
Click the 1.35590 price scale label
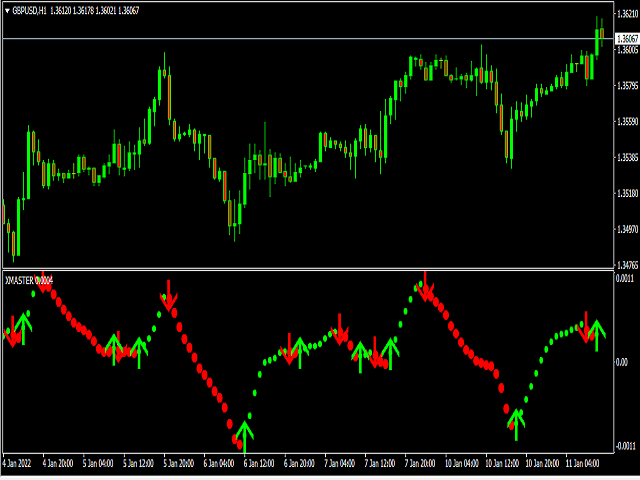[x=628, y=122]
